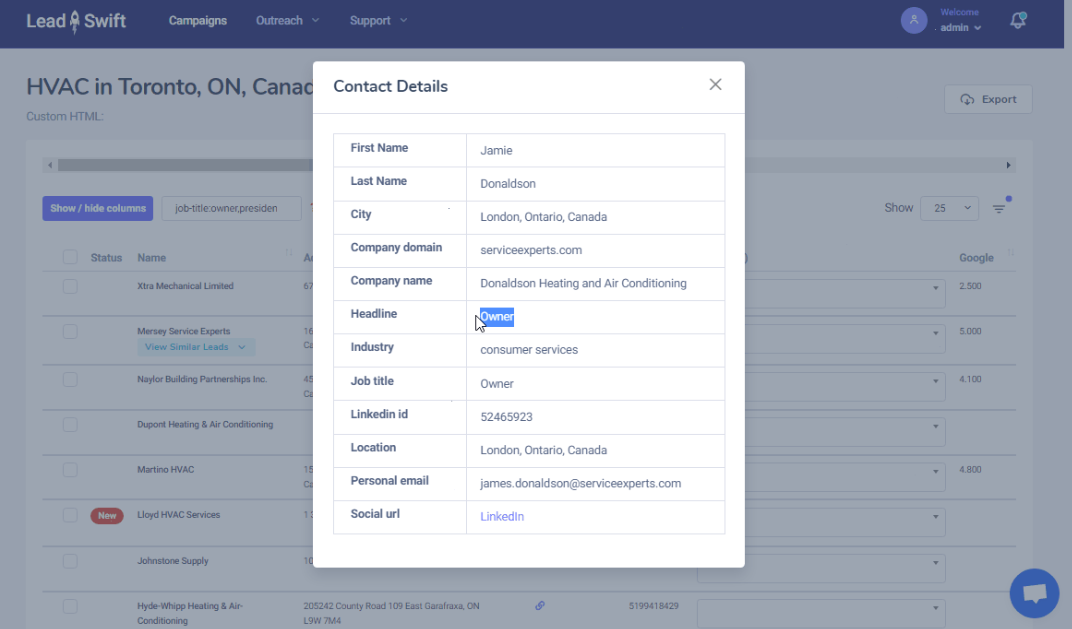
Task: Open Jamie Donaldson's LinkedIn profile link
Action: tap(501, 516)
